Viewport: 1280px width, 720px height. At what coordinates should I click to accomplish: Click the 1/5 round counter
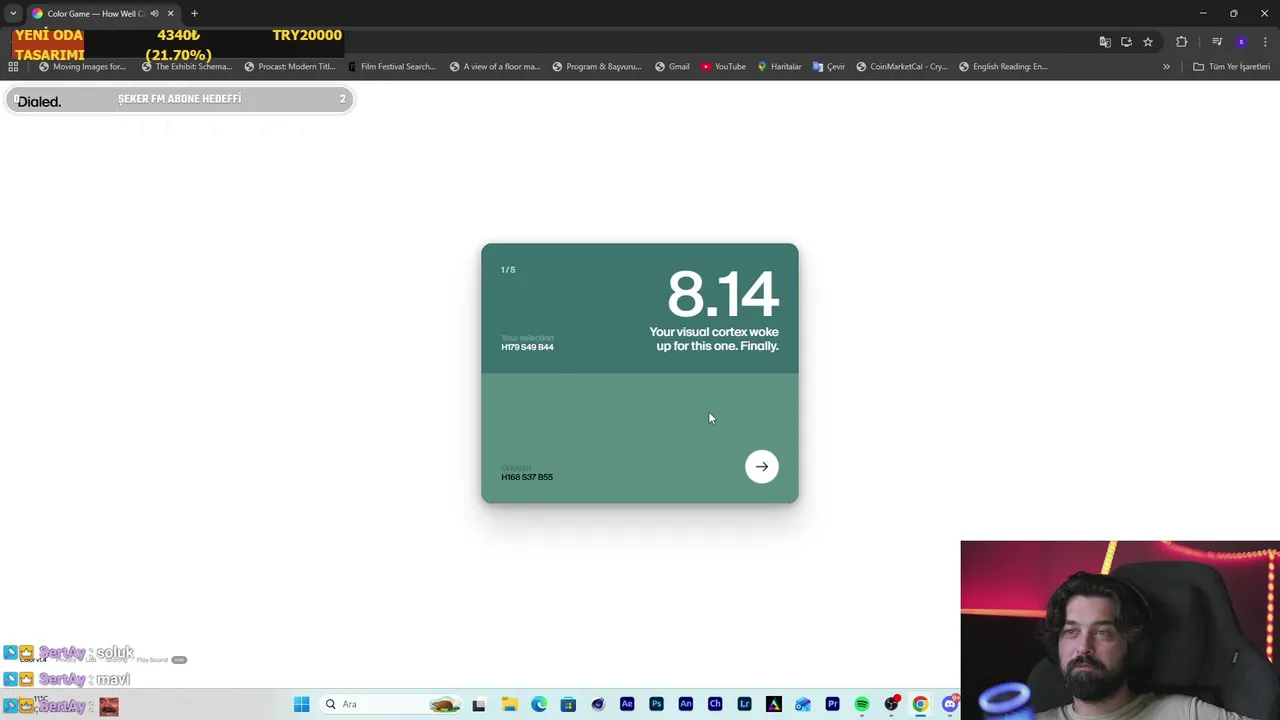[508, 270]
